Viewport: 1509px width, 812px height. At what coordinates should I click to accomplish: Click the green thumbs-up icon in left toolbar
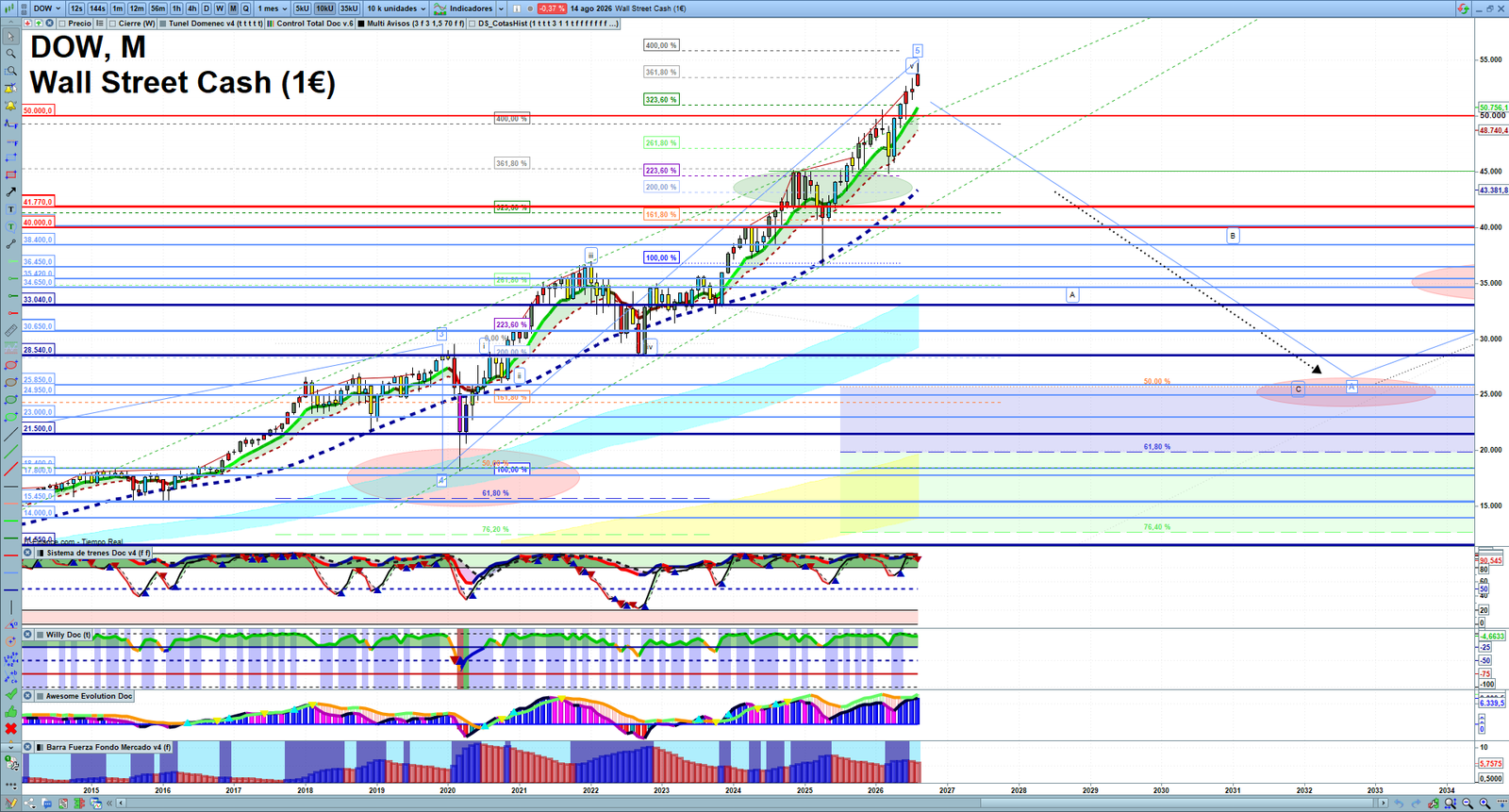point(10,711)
